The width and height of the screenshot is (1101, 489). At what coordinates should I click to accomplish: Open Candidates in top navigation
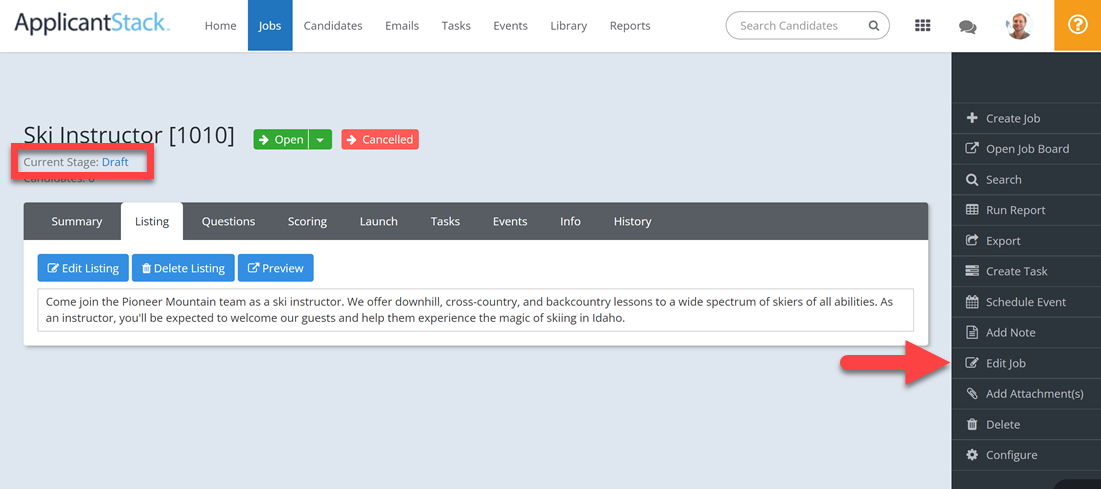[333, 26]
